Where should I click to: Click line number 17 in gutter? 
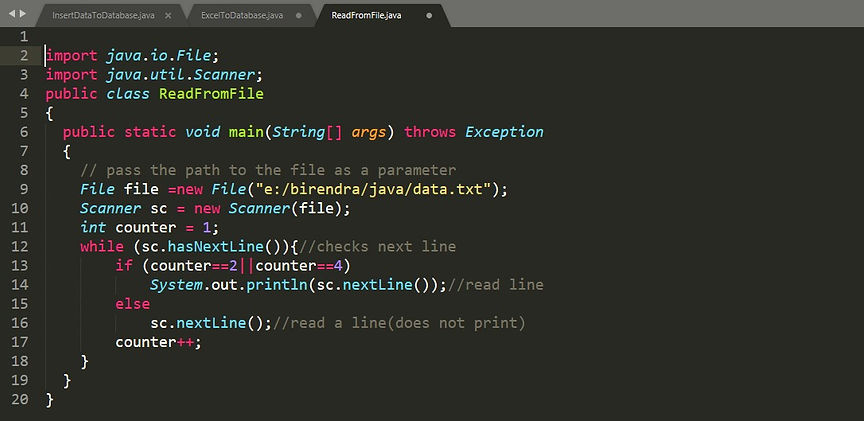pos(19,342)
